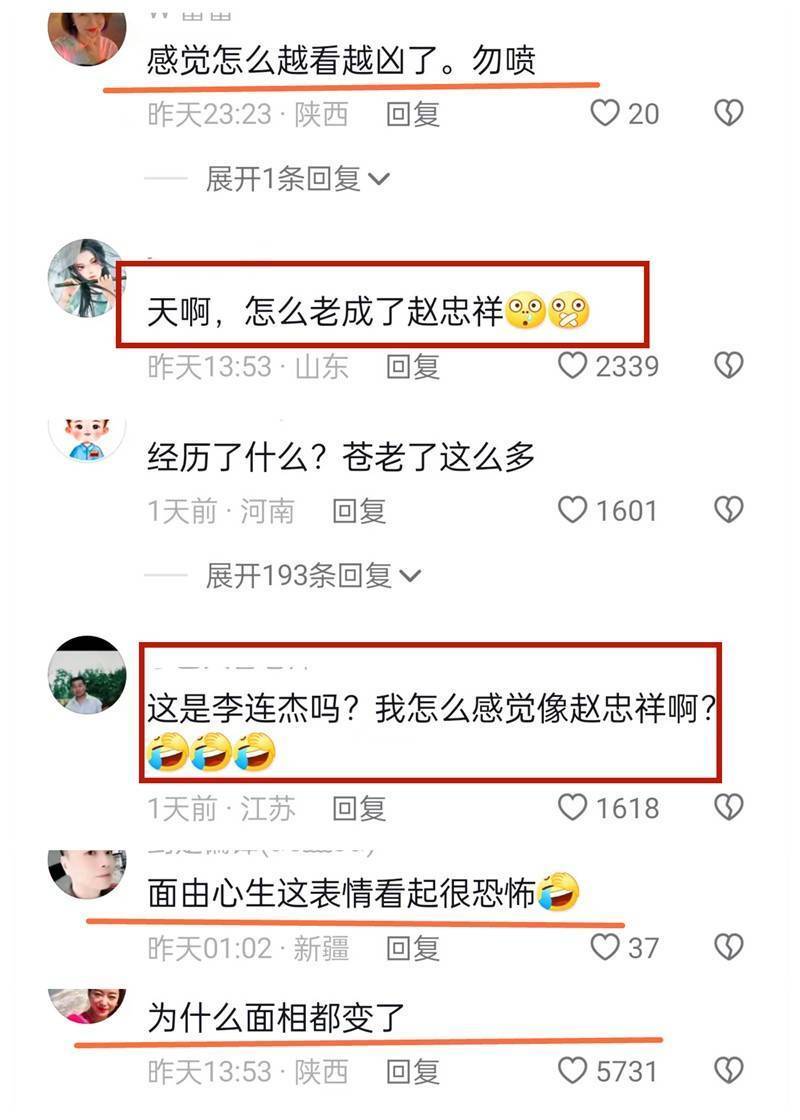Viewport: 800px width, 1120px height.
Task: Open the fantasy-art avatar of Shandong commenter
Action: (86, 278)
